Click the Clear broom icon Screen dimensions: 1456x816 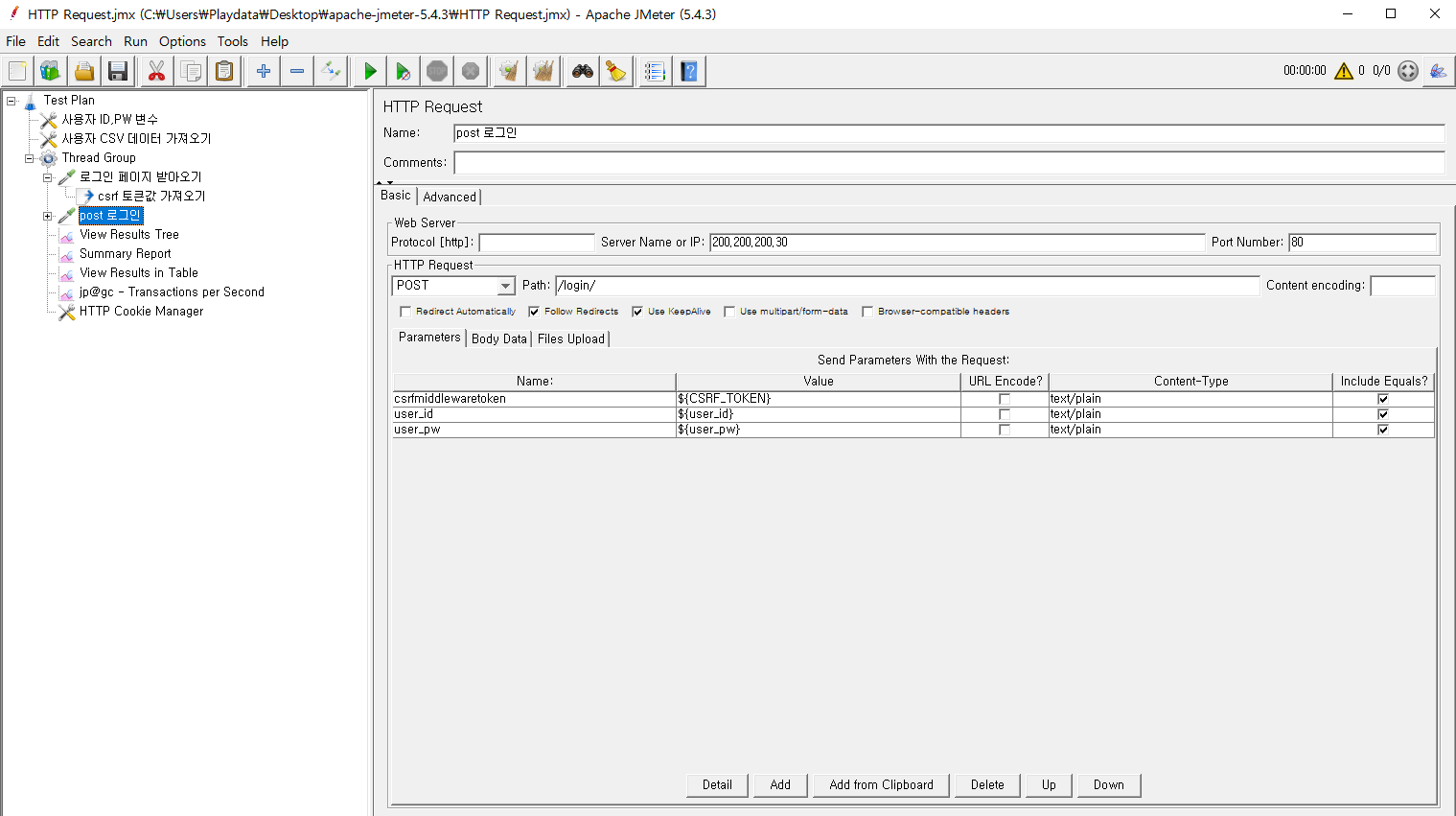pyautogui.click(x=510, y=71)
